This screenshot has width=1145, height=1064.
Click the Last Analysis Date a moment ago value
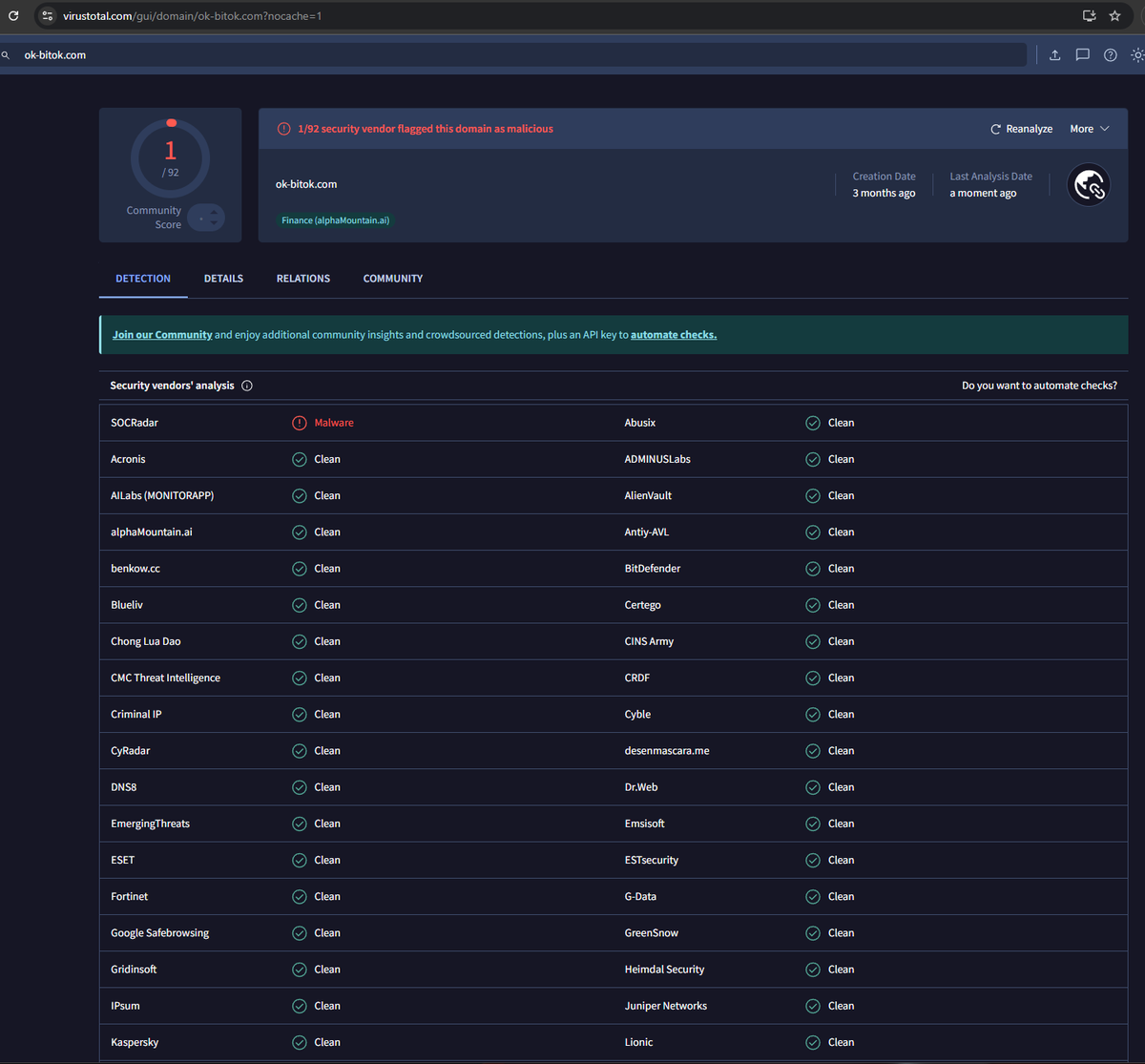coord(983,193)
